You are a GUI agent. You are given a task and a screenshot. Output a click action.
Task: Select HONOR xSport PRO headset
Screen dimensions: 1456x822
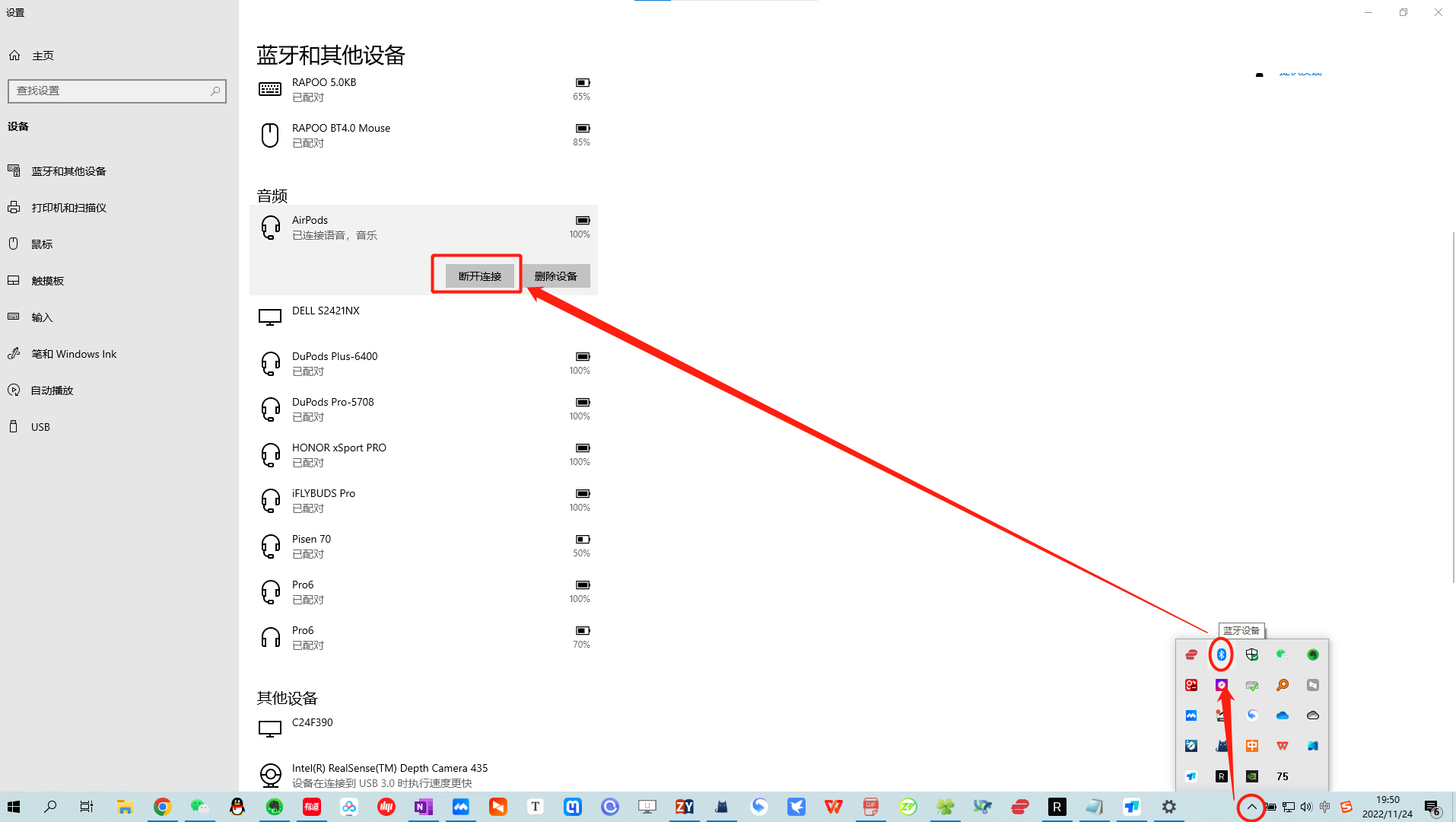click(424, 455)
